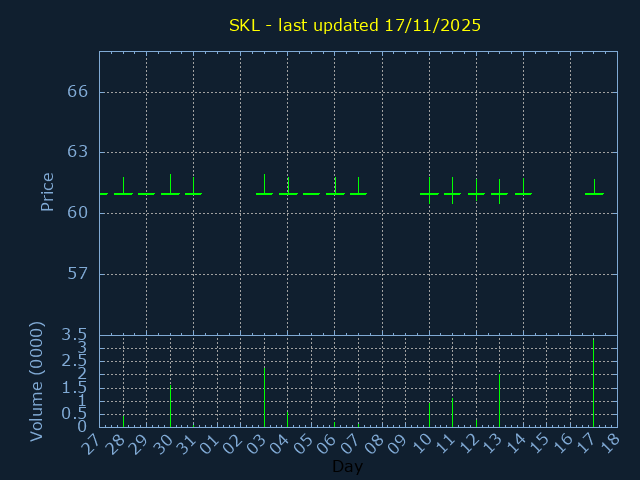Click the Volume (0000) axis label
The image size is (640, 480).
[37, 381]
